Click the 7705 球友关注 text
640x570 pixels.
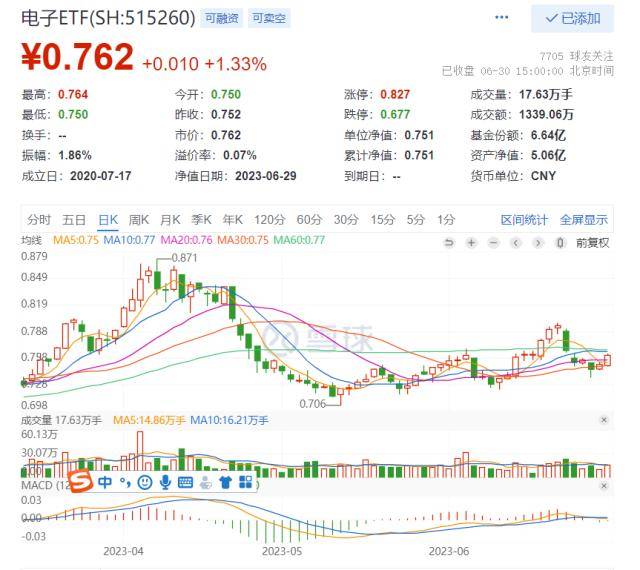(x=576, y=56)
